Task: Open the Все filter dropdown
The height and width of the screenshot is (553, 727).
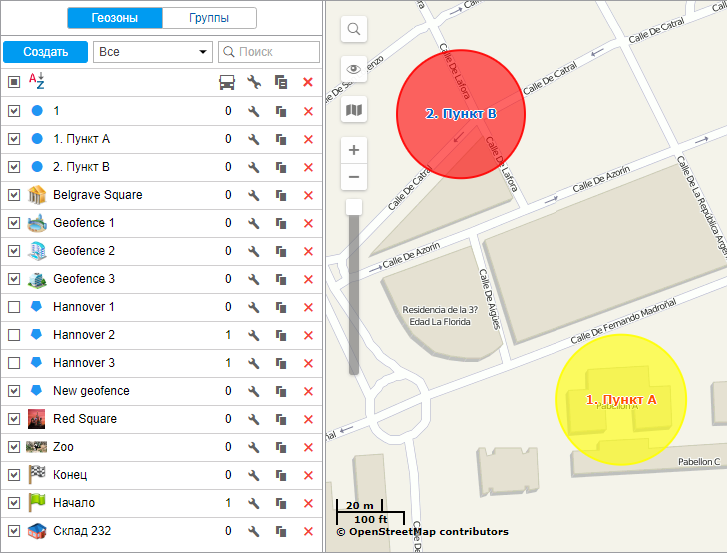Action: 152,52
